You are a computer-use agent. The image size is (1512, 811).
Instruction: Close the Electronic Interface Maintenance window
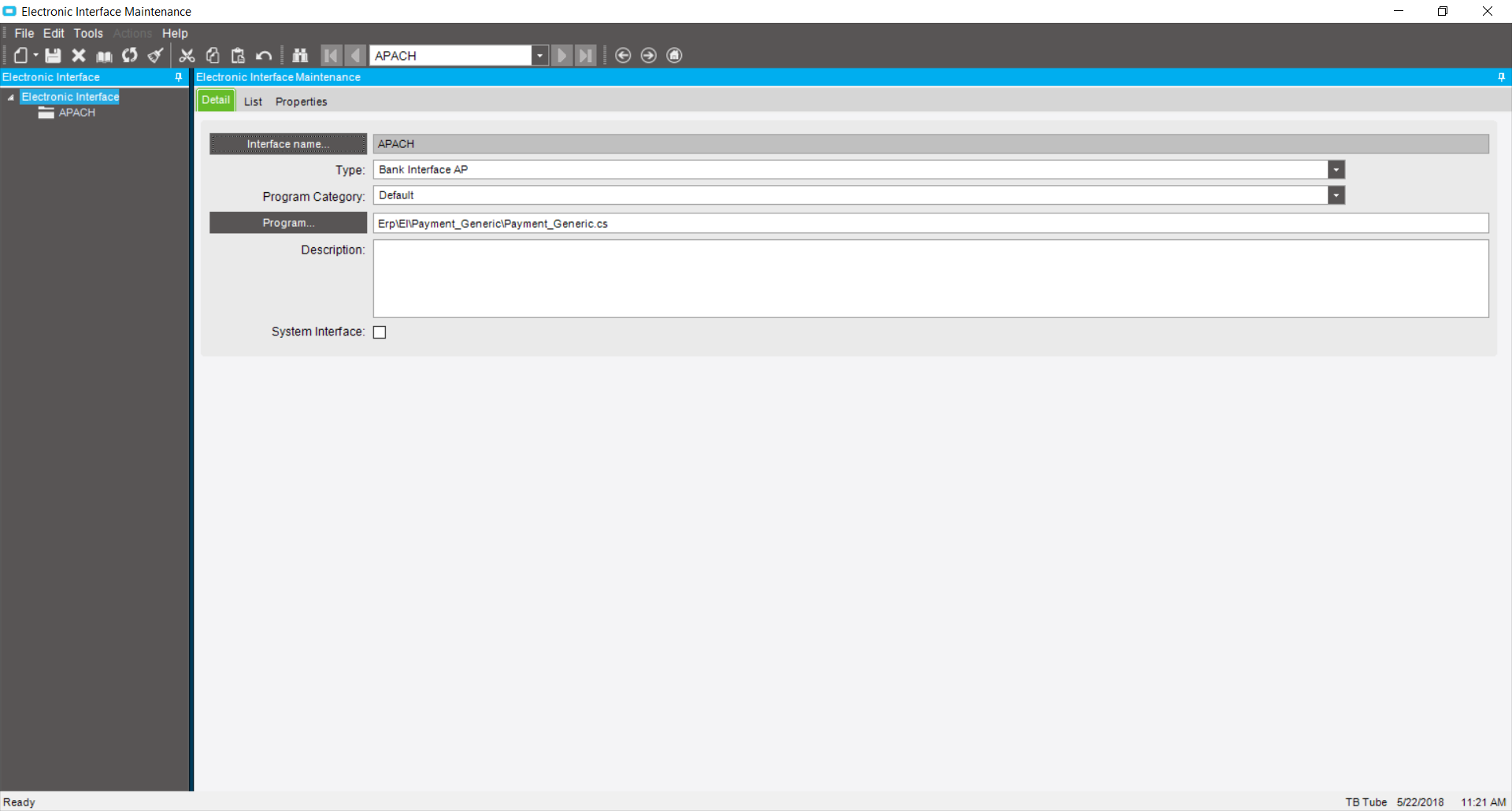click(1488, 11)
